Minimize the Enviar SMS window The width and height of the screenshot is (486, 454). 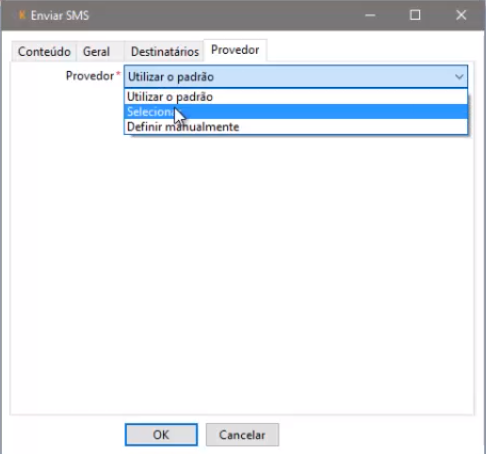click(370, 15)
